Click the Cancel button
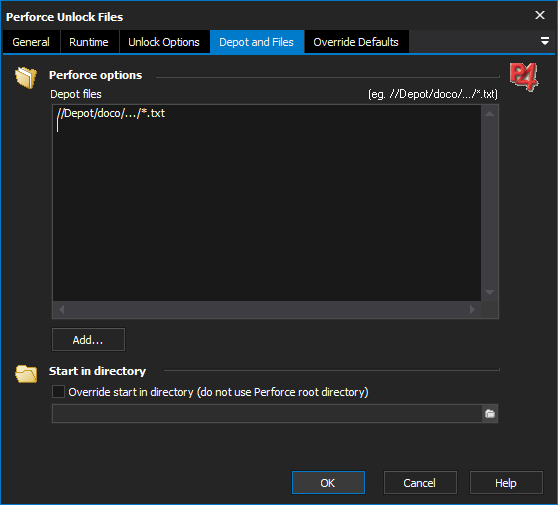This screenshot has width=558, height=505. pos(420,483)
